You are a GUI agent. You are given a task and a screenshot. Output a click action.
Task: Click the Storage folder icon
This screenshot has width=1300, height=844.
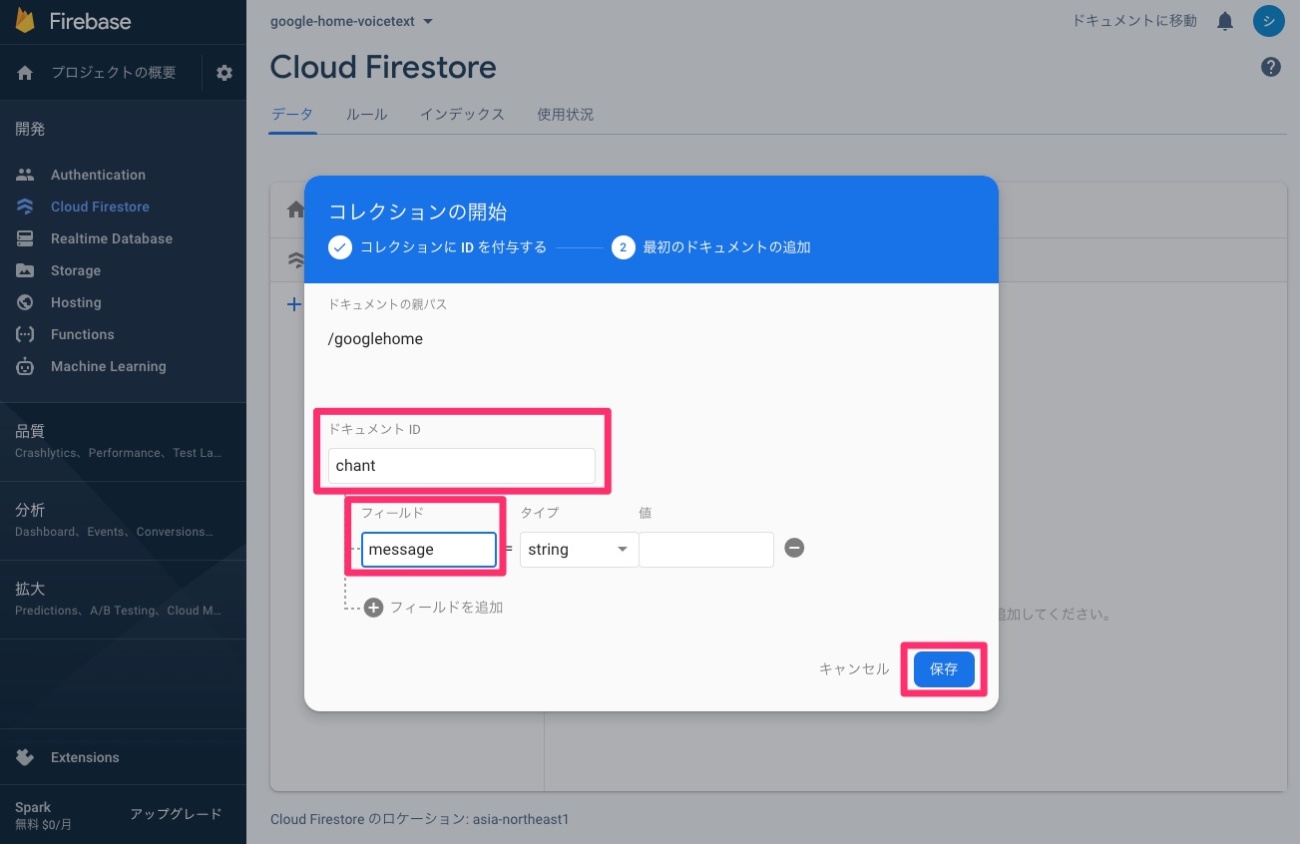point(25,271)
